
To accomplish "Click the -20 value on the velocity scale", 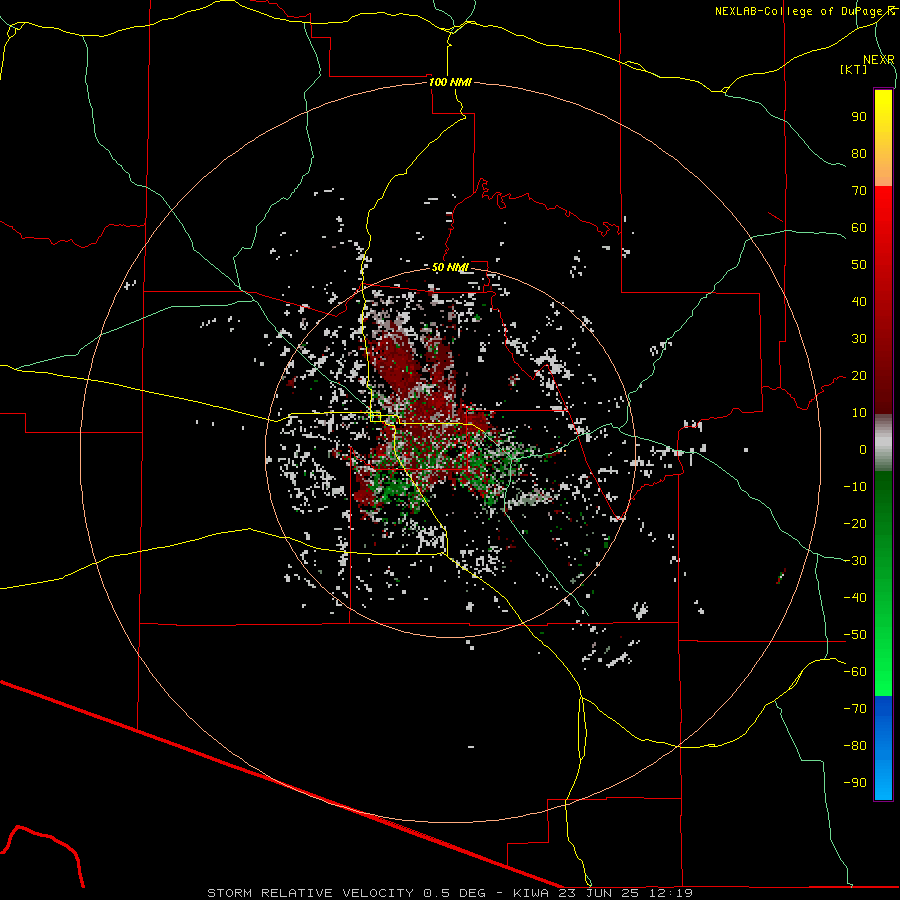I will pos(855,523).
